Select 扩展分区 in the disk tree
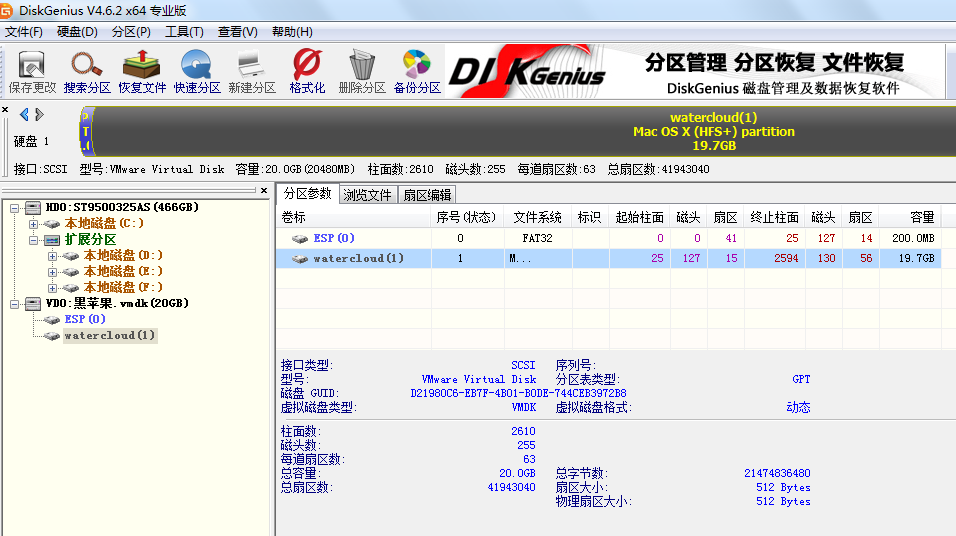The image size is (956, 536). (x=90, y=240)
